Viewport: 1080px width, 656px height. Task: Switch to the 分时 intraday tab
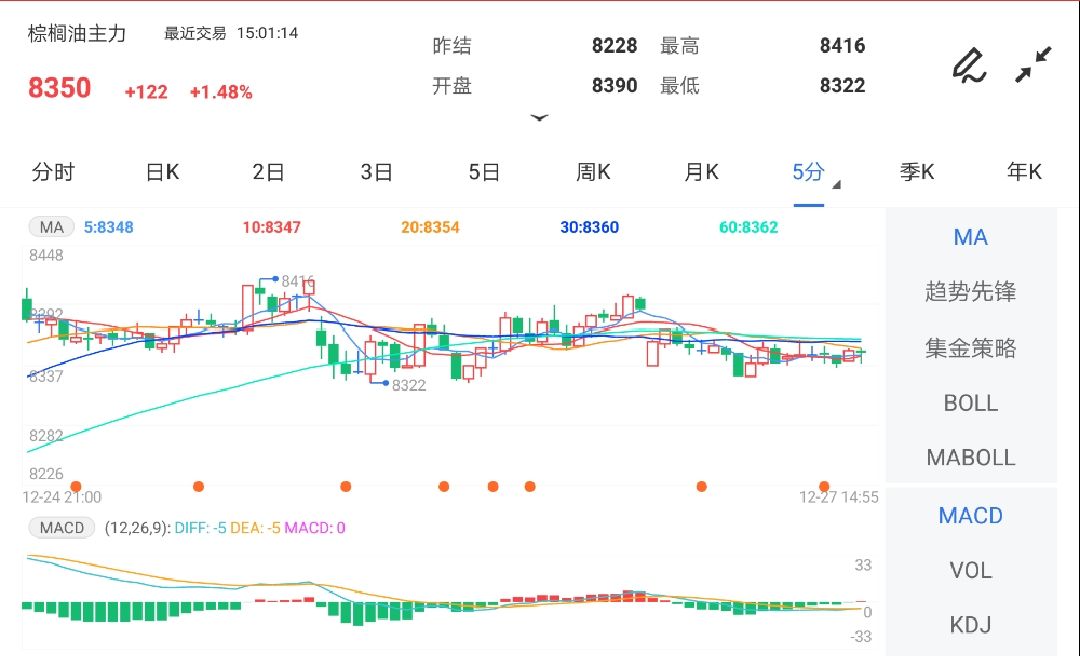tap(54, 172)
